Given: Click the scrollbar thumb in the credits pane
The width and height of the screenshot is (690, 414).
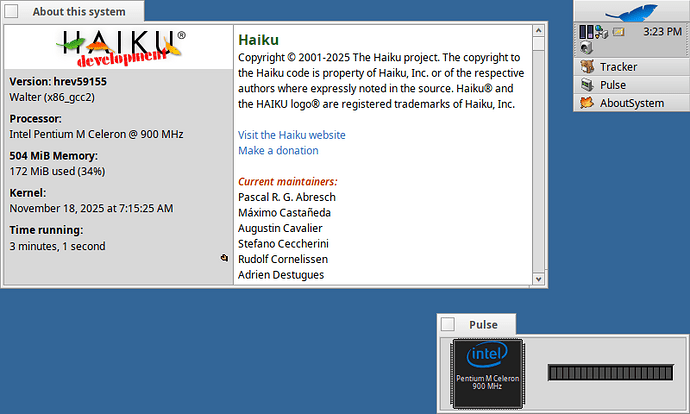Looking at the screenshot, I should click(540, 45).
